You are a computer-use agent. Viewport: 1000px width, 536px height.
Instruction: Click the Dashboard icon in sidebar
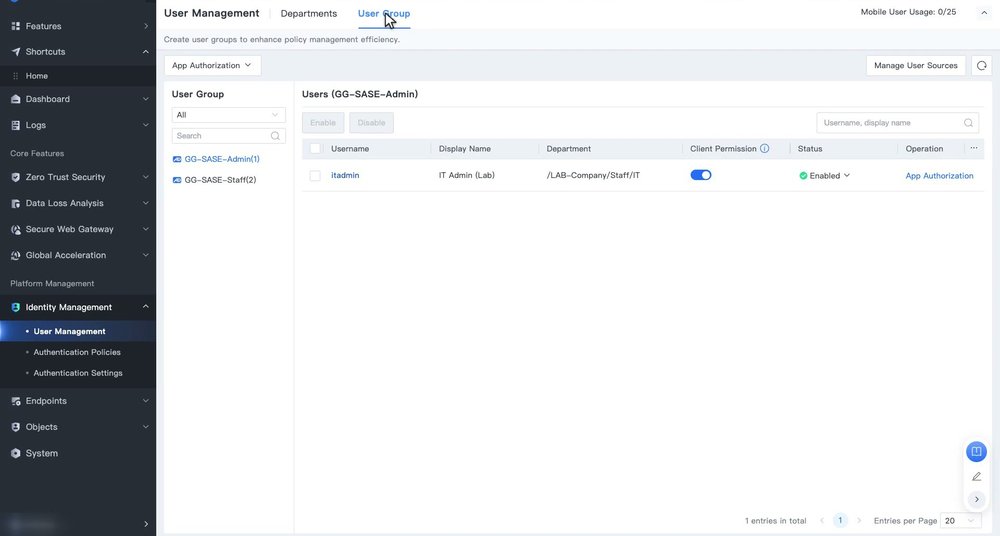click(16, 99)
